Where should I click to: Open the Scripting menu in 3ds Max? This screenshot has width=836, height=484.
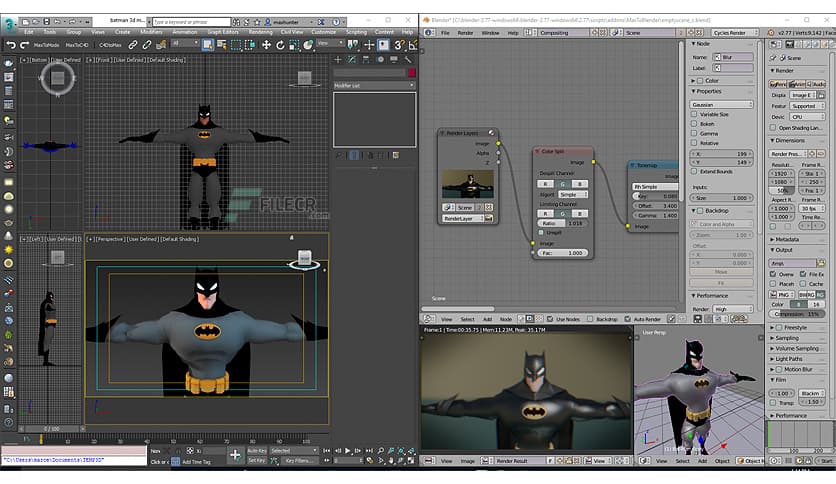[356, 33]
